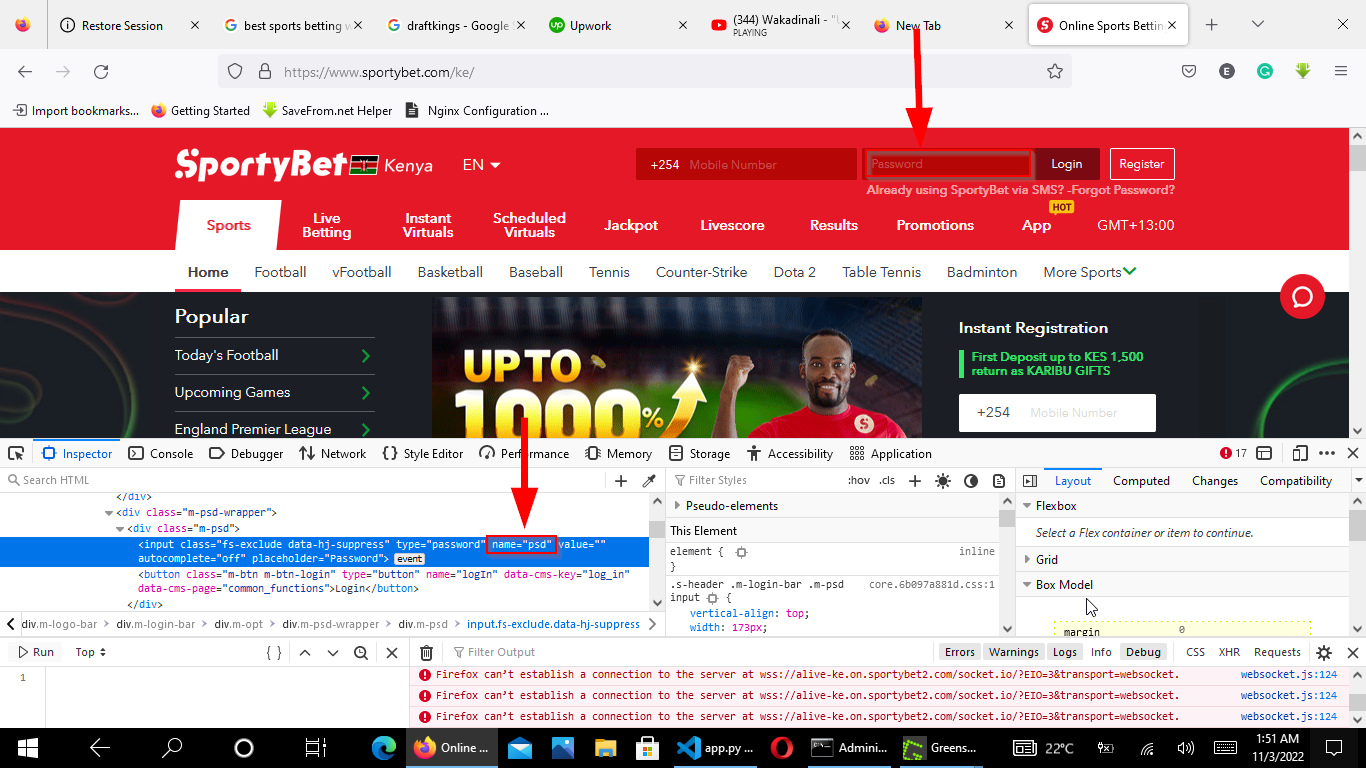The image size is (1366, 768).
Task: Toggle light color scheme simulation sun icon
Action: pos(943,481)
